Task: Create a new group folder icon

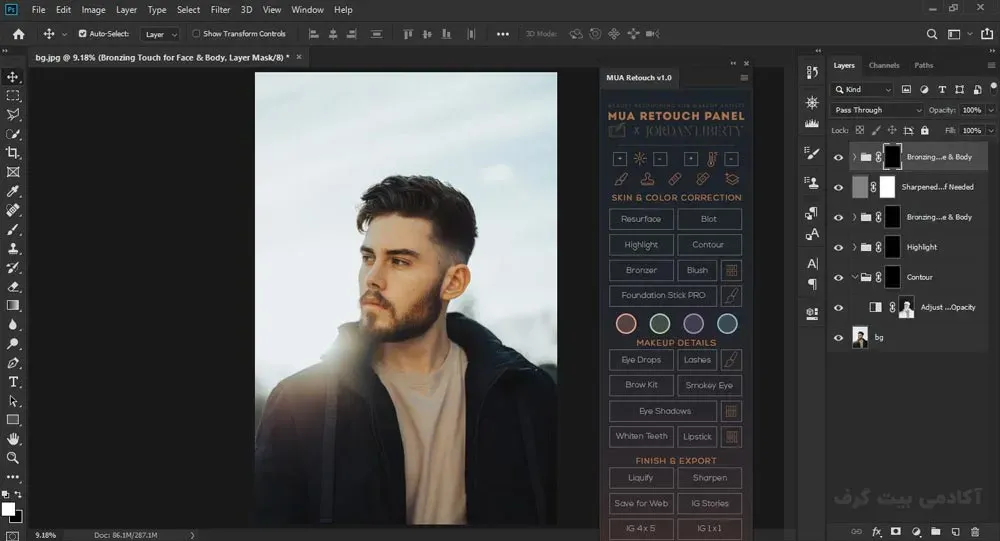Action: click(x=936, y=531)
